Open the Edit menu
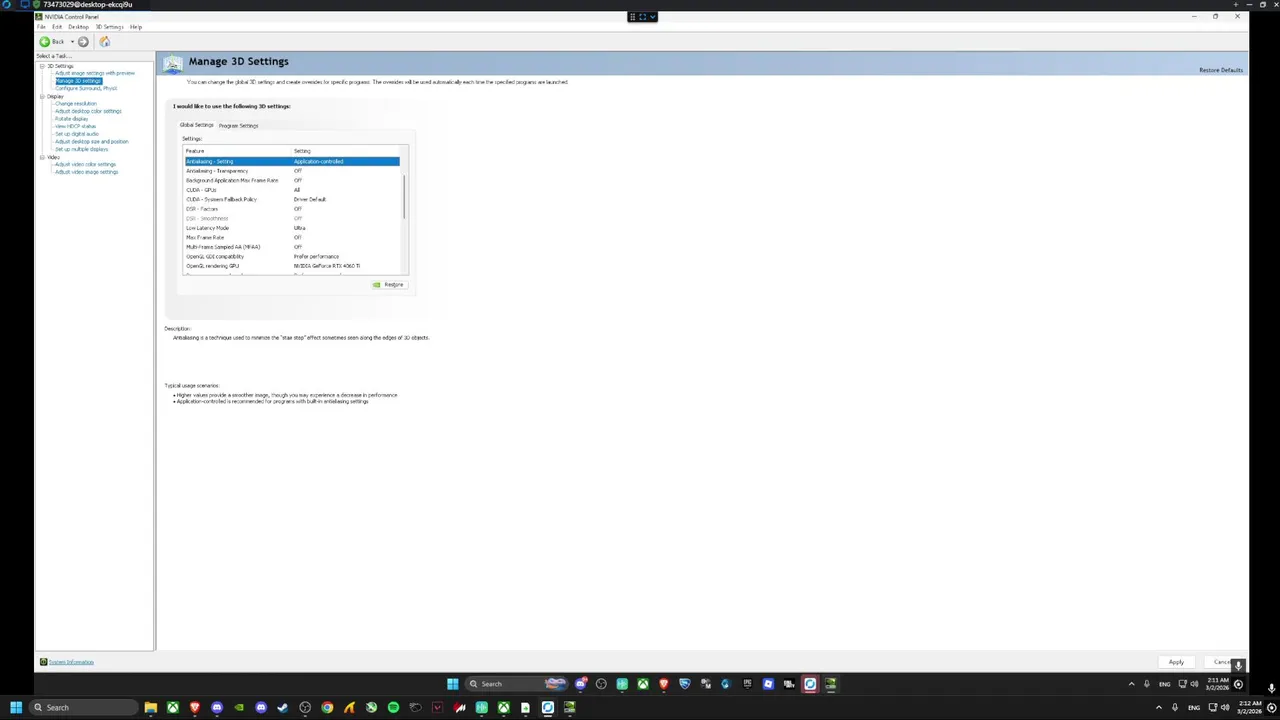1280x720 pixels. [x=57, y=27]
